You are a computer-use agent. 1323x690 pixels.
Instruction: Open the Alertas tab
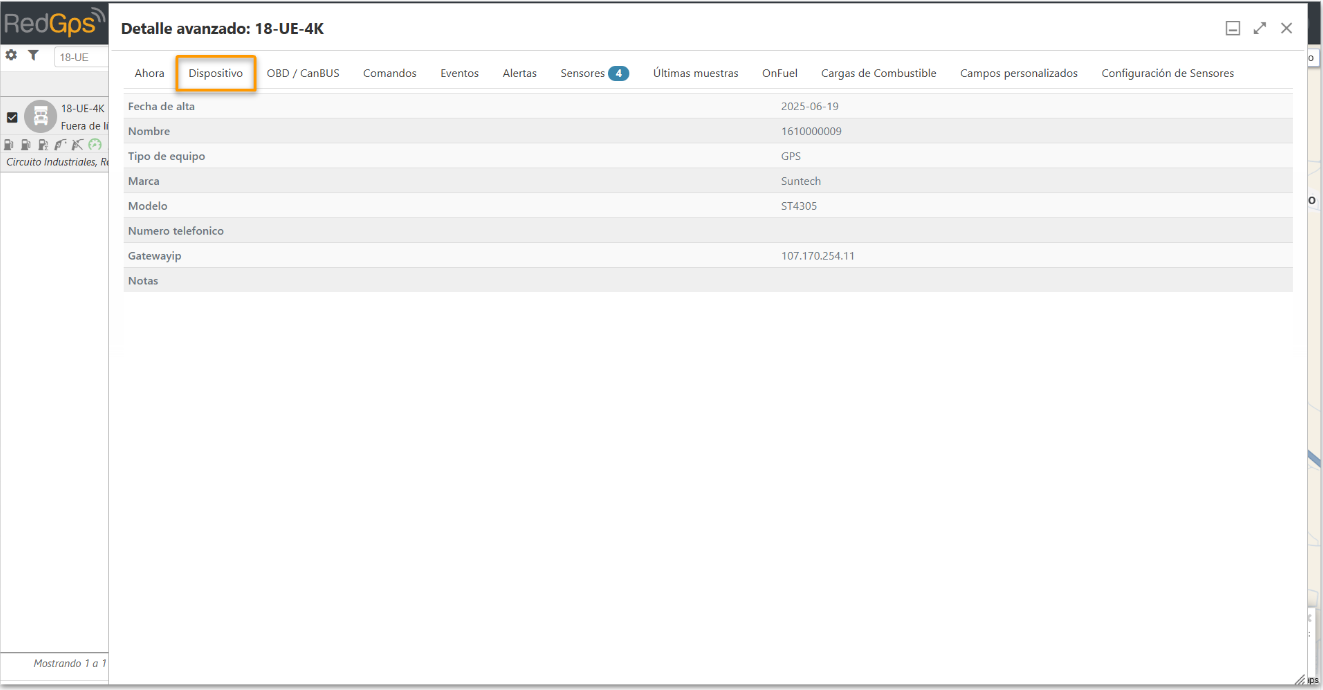pyautogui.click(x=520, y=73)
